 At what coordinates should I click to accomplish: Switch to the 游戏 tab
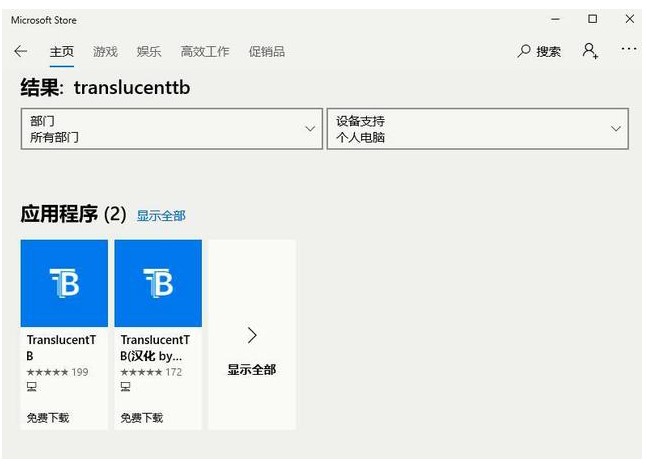(x=105, y=52)
